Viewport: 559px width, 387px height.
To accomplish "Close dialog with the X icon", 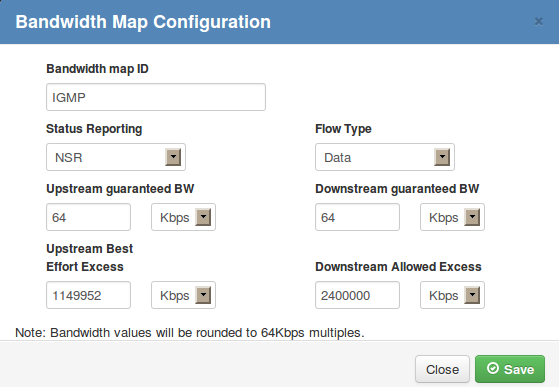I will (539, 22).
